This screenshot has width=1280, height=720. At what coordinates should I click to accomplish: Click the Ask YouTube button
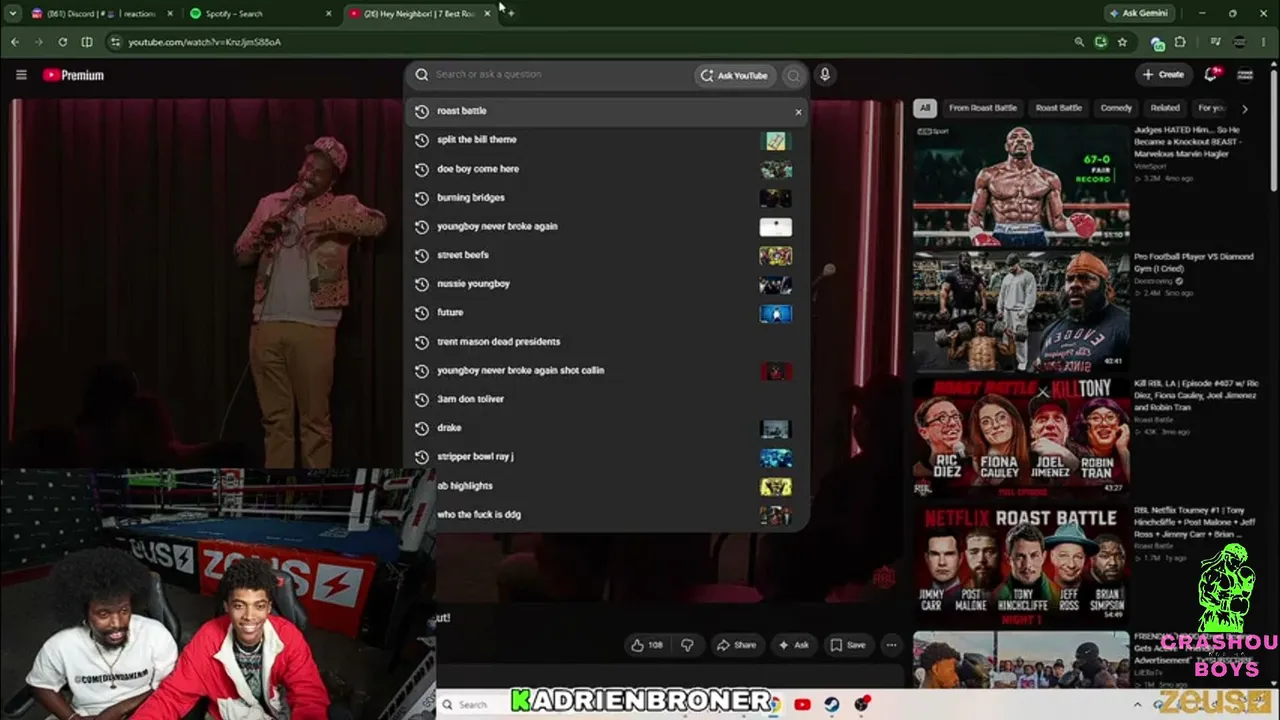(735, 75)
